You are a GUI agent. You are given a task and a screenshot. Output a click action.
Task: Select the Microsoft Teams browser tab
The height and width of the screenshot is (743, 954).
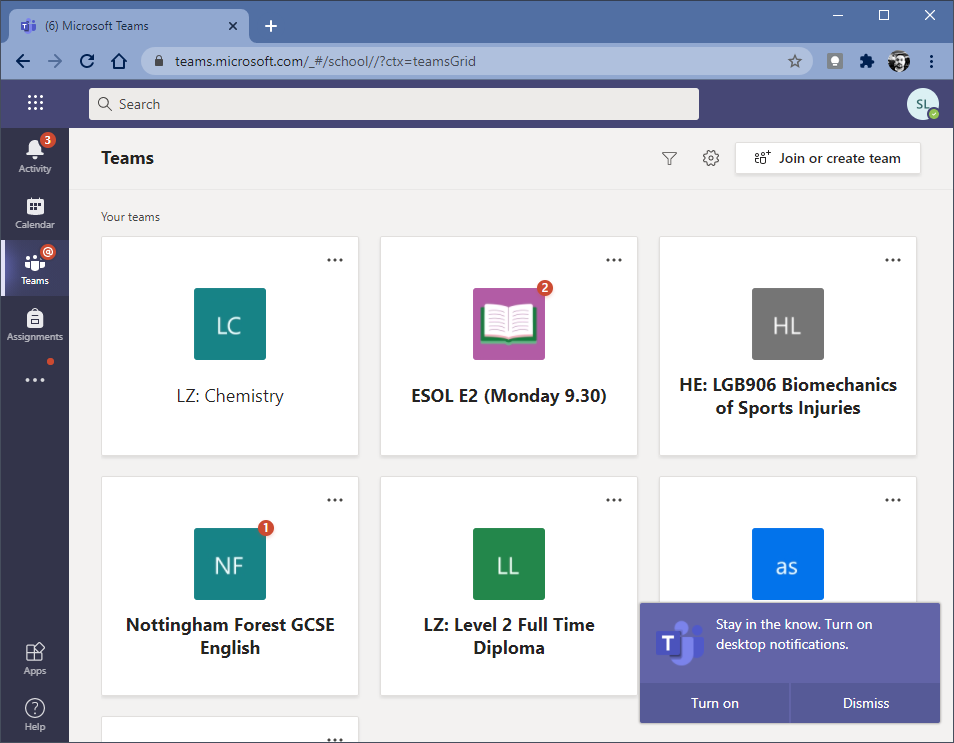[128, 26]
